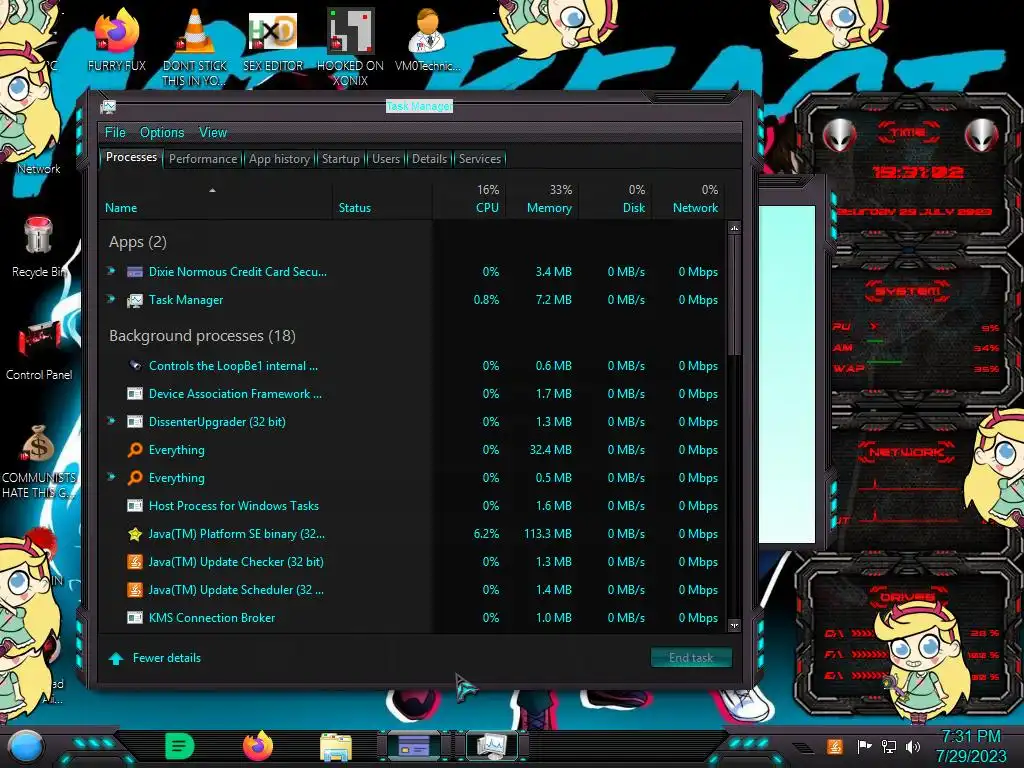The image size is (1024, 768).
Task: Click the Java Update Scheduler icon
Action: click(x=135, y=590)
